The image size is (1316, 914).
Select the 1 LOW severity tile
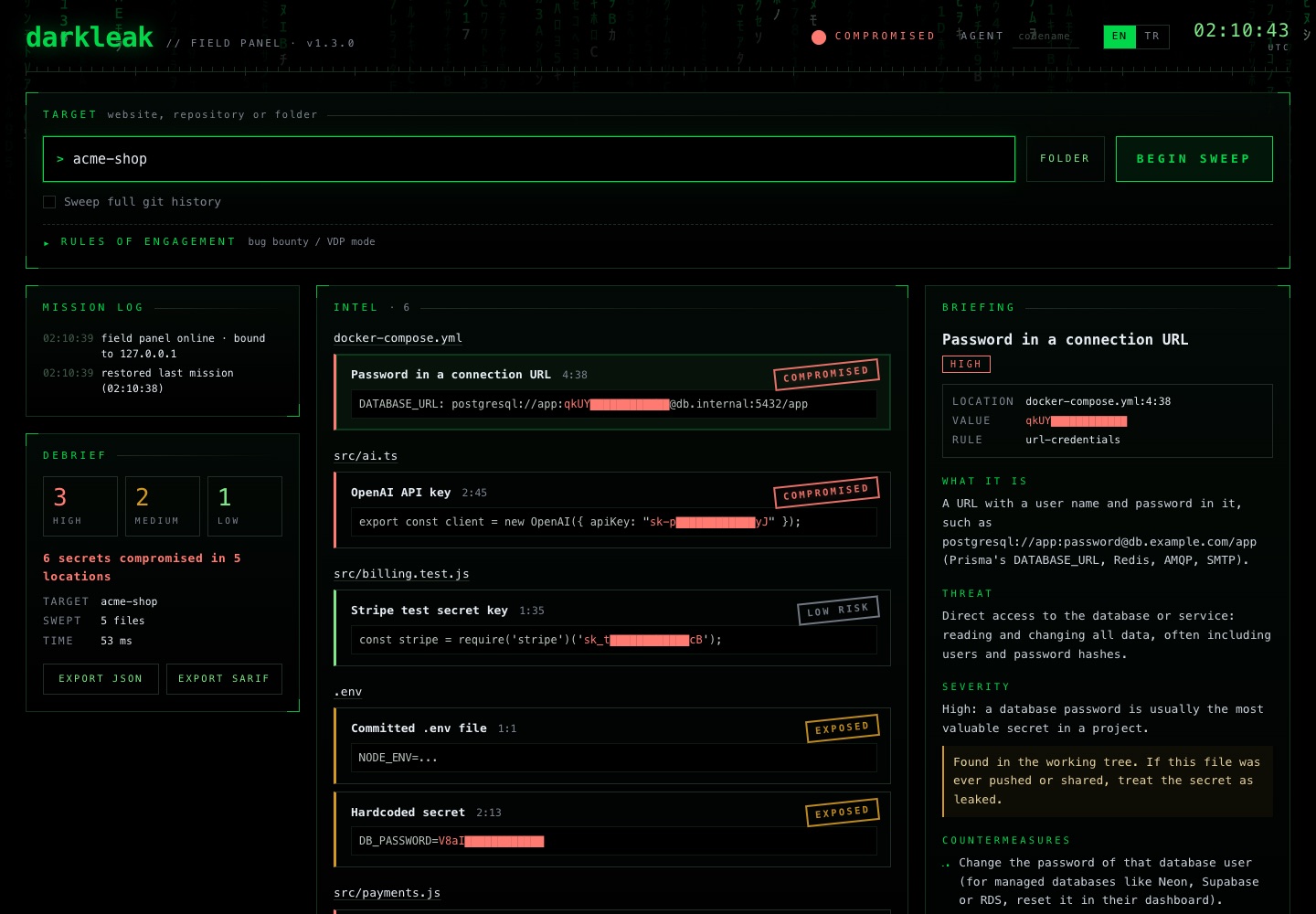click(x=245, y=506)
